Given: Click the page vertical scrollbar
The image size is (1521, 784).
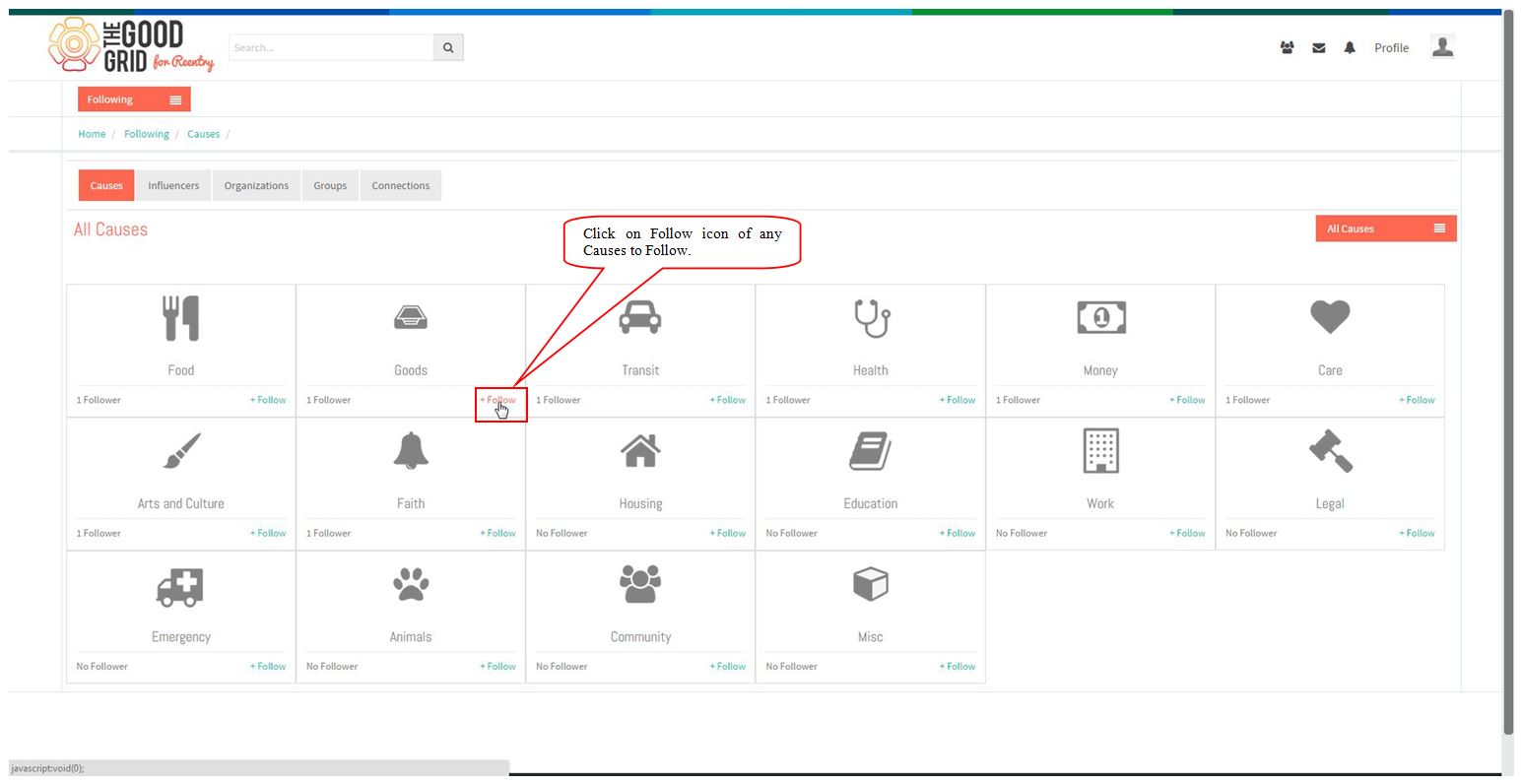Looking at the screenshot, I should (1507, 374).
